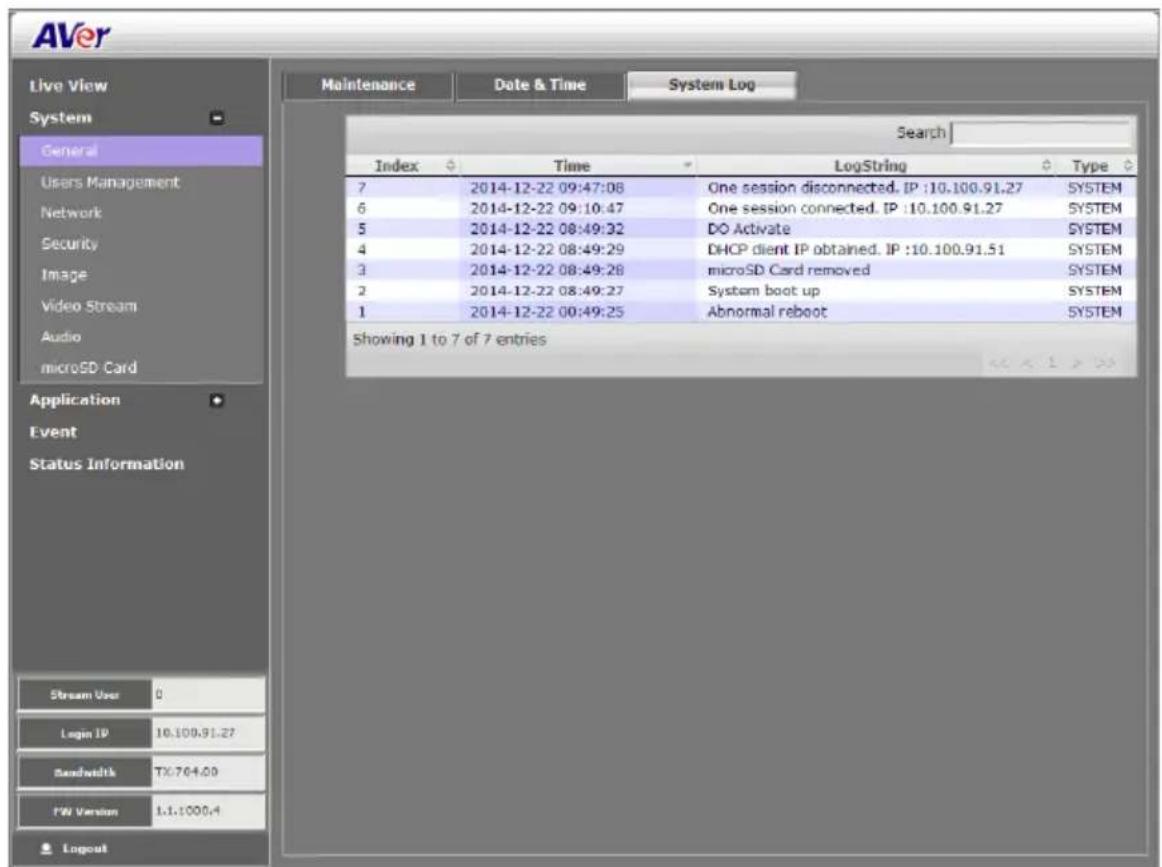Click the Type column header
Image resolution: width=1162 pixels, height=867 pixels.
pyautogui.click(x=1089, y=166)
